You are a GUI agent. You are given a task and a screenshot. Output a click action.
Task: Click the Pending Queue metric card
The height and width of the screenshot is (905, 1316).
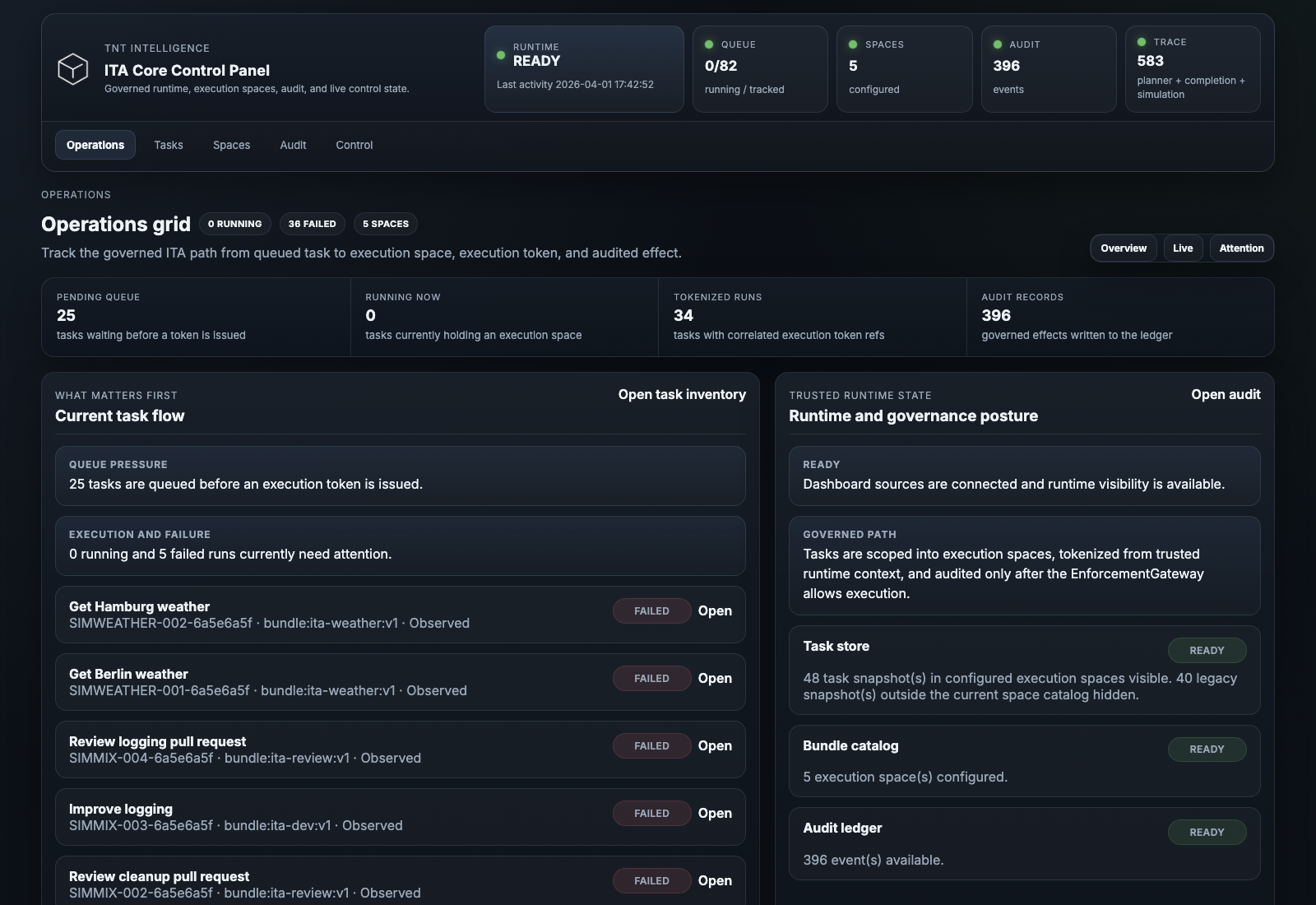[195, 318]
